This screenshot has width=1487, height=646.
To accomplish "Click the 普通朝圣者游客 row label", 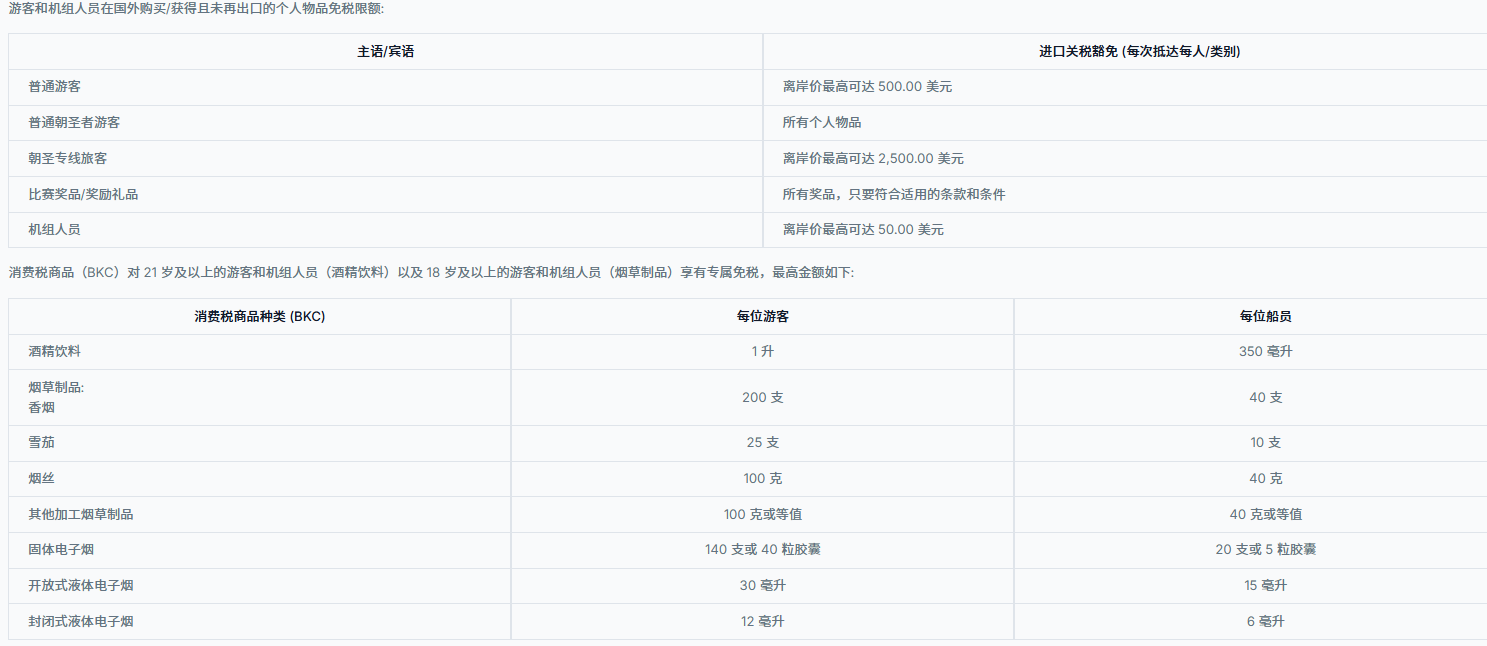I will (74, 122).
